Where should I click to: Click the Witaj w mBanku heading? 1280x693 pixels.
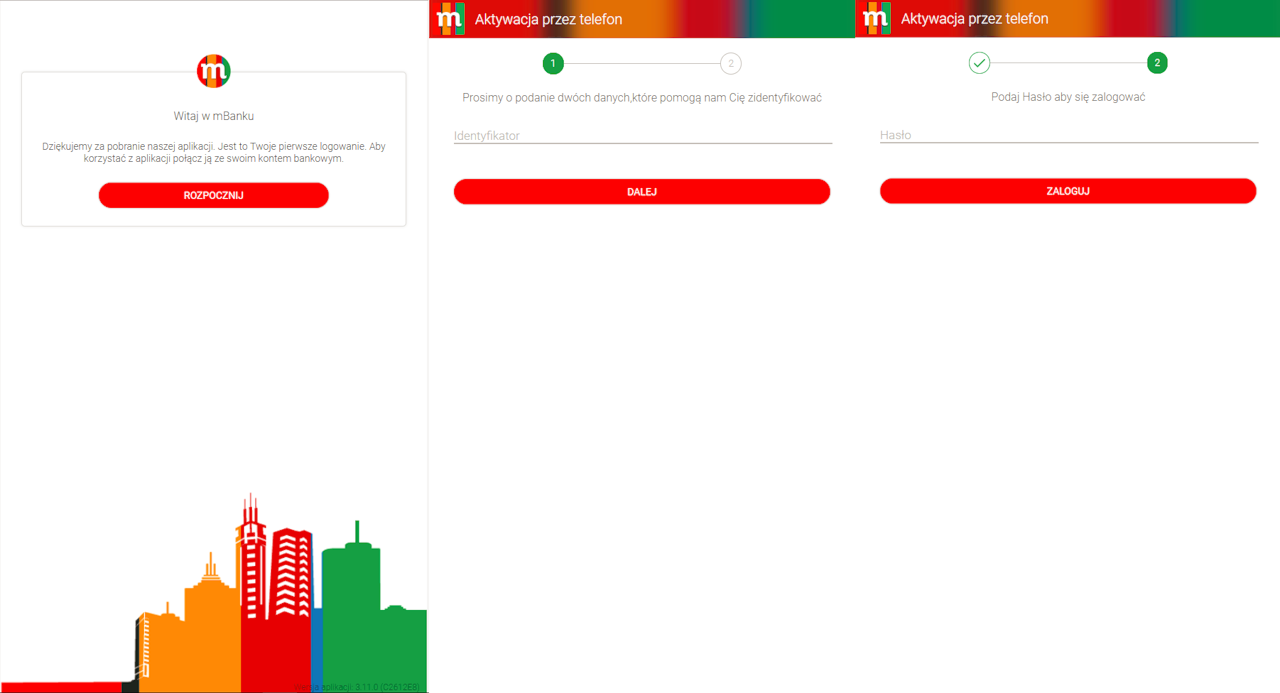[213, 115]
